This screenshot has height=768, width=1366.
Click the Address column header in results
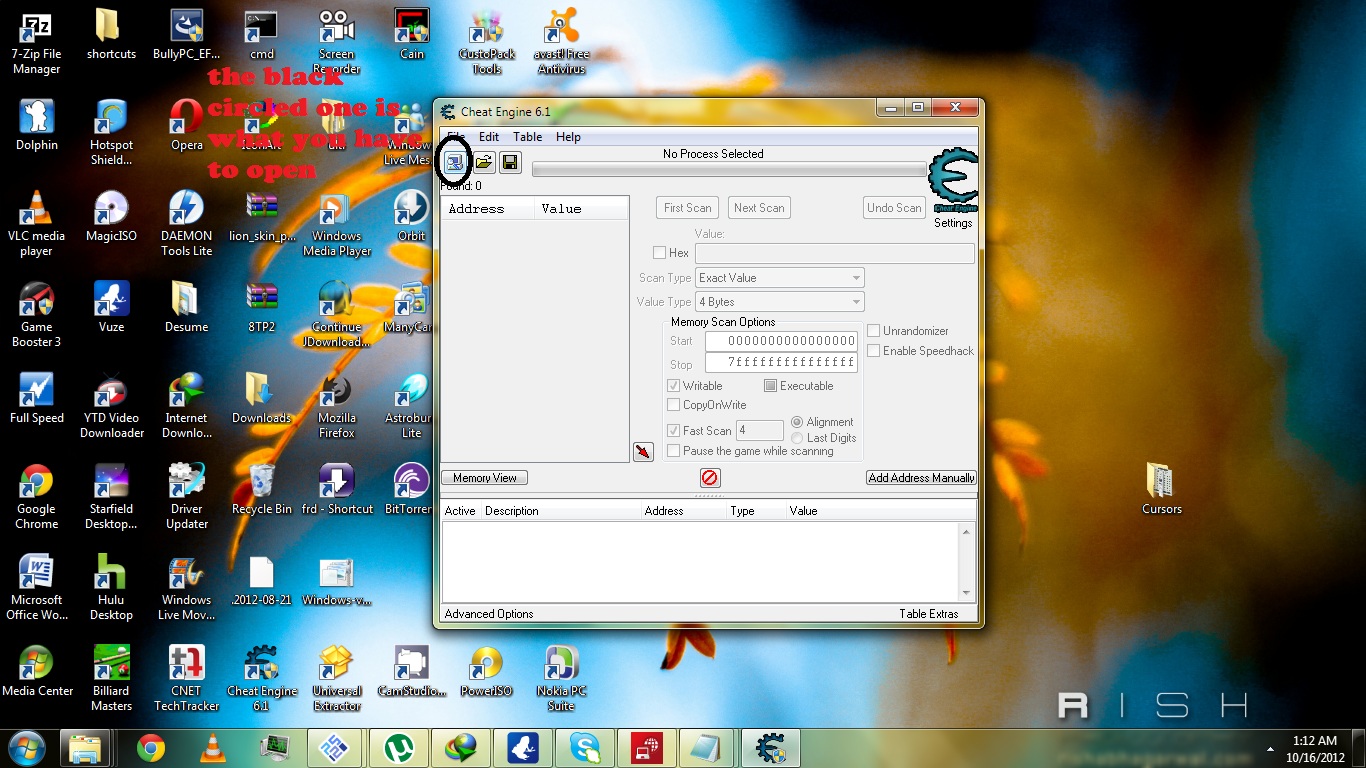[x=487, y=209]
